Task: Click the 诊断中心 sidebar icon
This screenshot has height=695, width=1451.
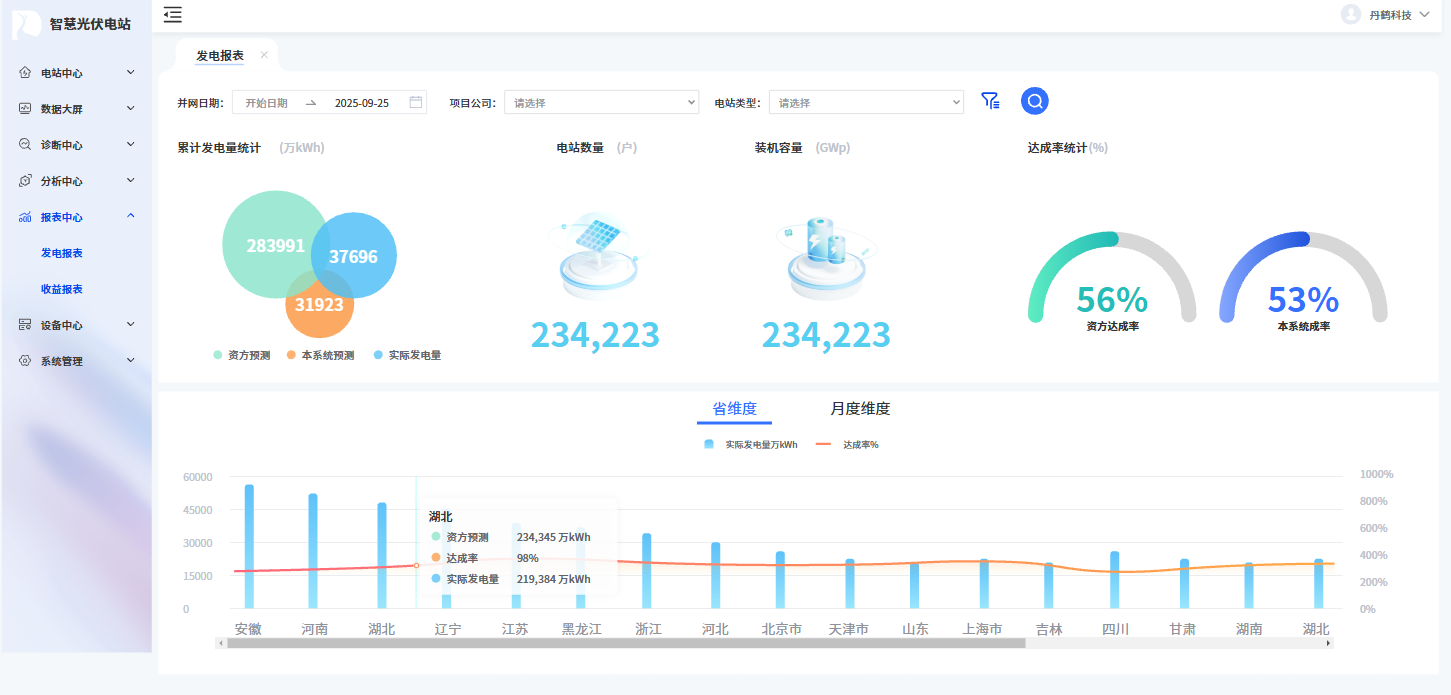Action: coord(25,145)
